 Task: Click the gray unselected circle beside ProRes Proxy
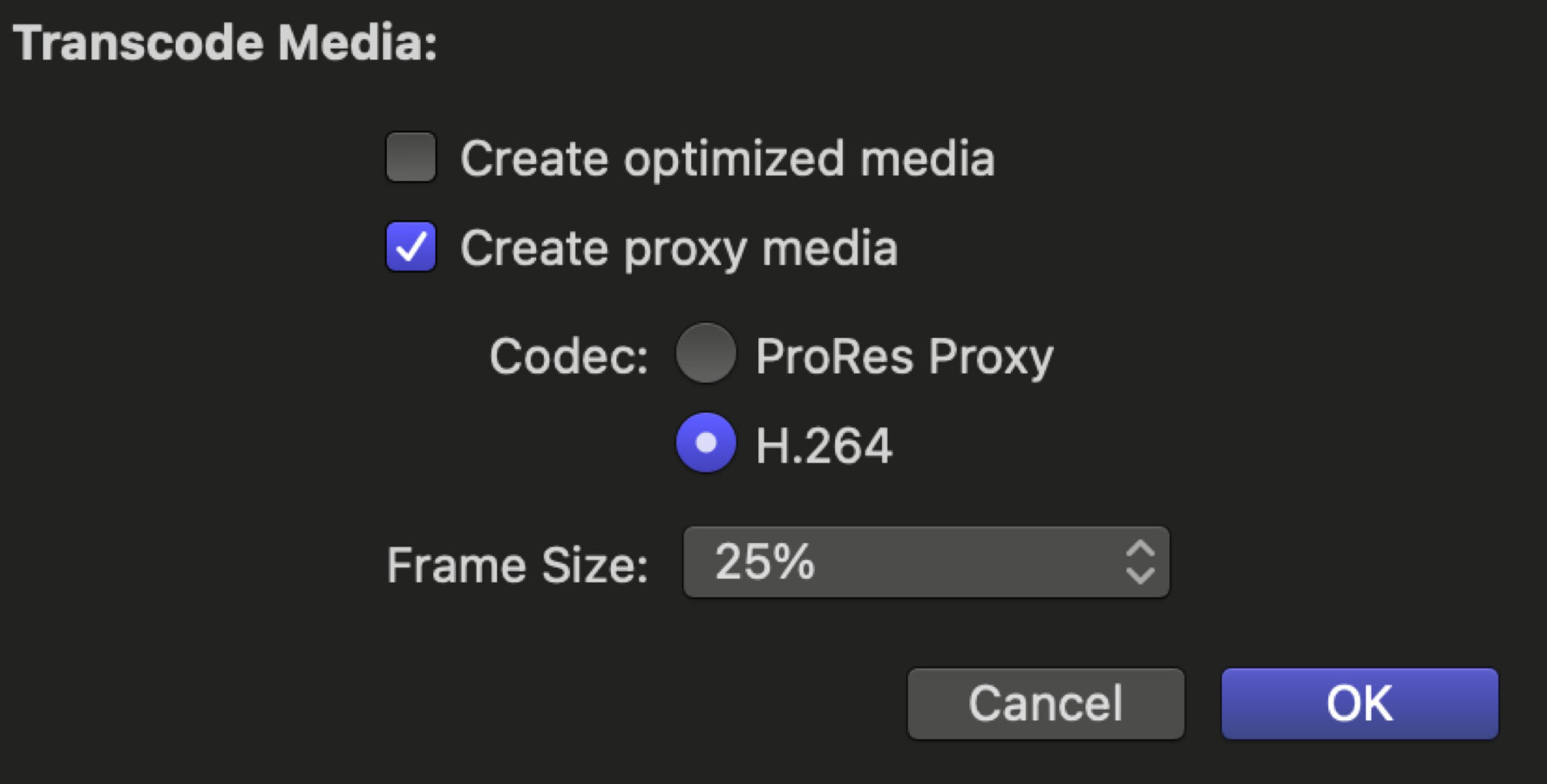point(705,353)
